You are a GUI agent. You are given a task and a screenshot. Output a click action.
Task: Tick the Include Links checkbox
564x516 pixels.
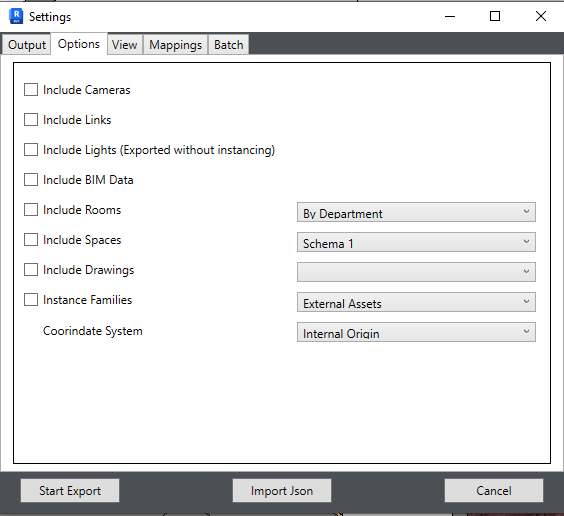tap(31, 120)
